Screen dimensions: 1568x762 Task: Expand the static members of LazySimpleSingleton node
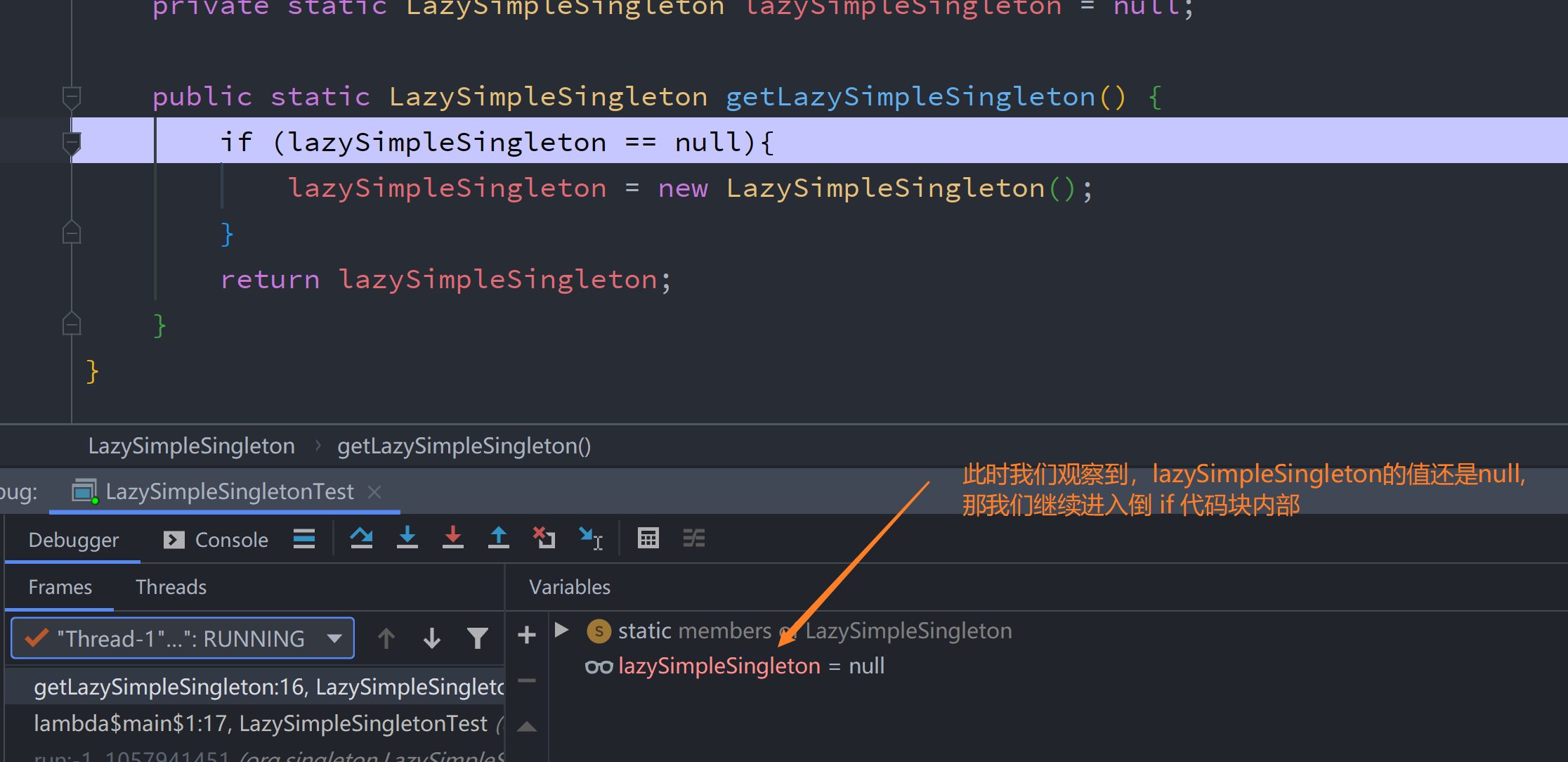click(561, 630)
